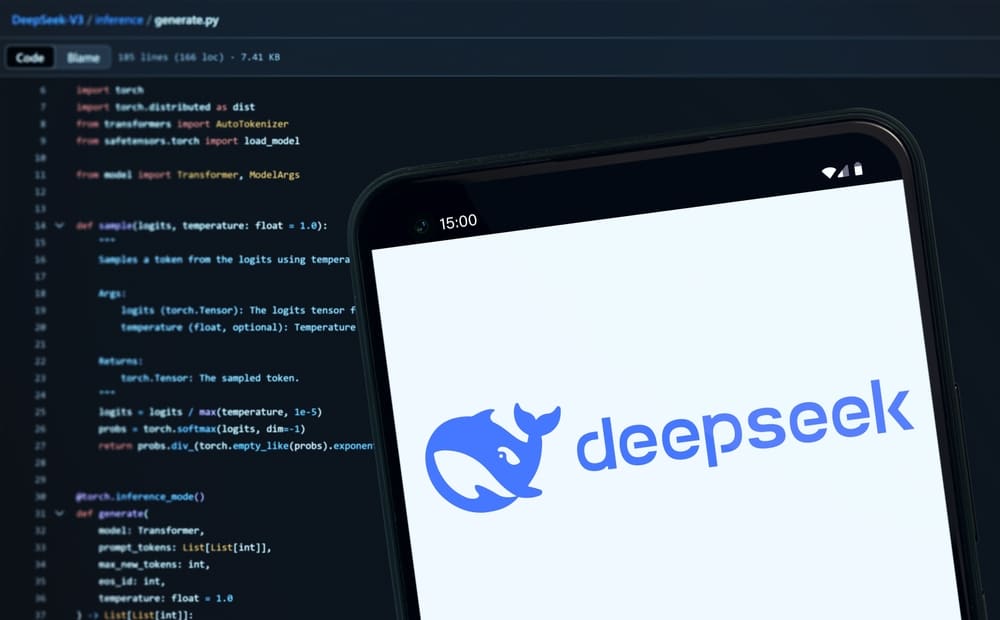Screen dimensions: 1000x620
Task: Click the AutoTokenizer import text
Action: point(252,124)
